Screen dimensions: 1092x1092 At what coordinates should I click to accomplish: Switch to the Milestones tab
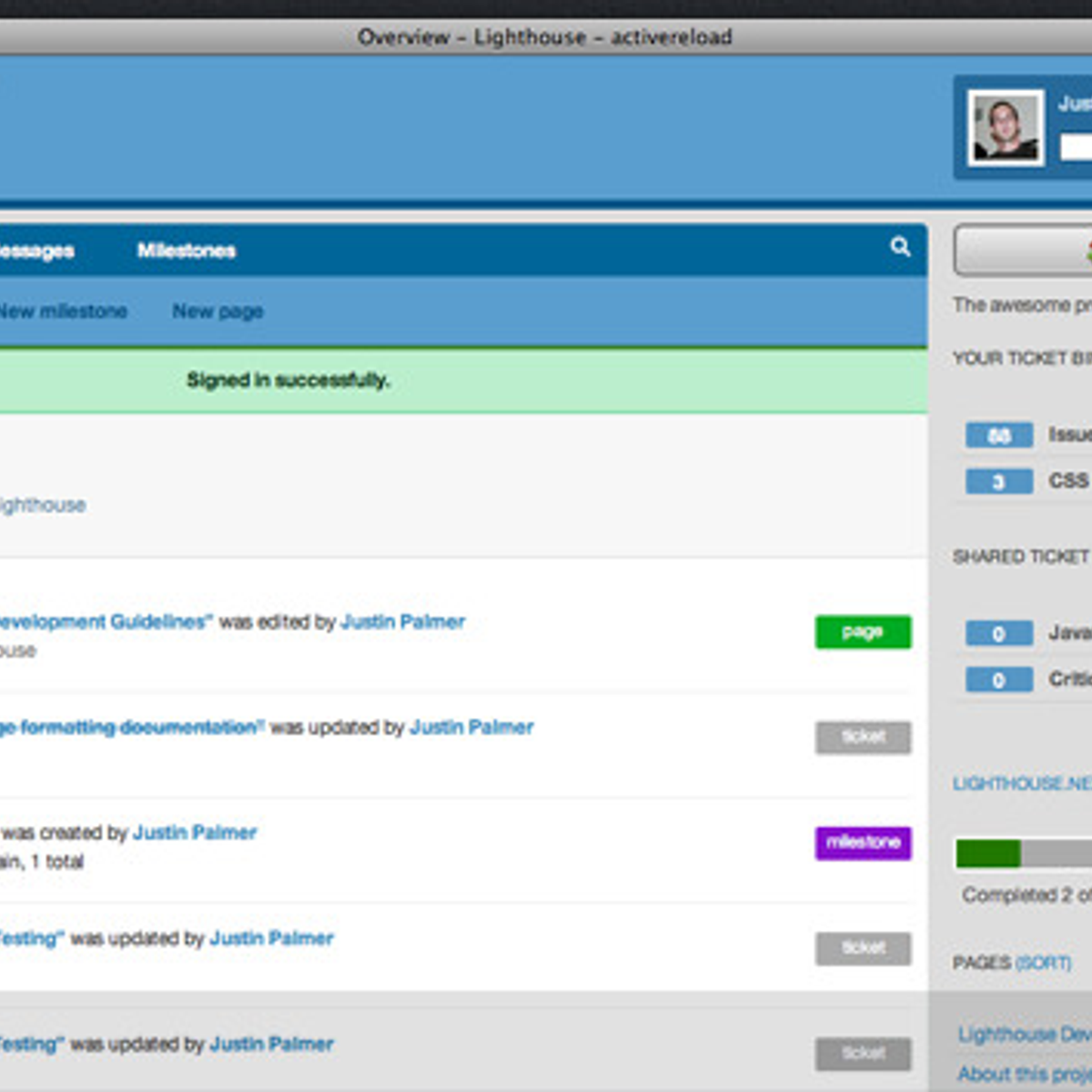pos(187,250)
